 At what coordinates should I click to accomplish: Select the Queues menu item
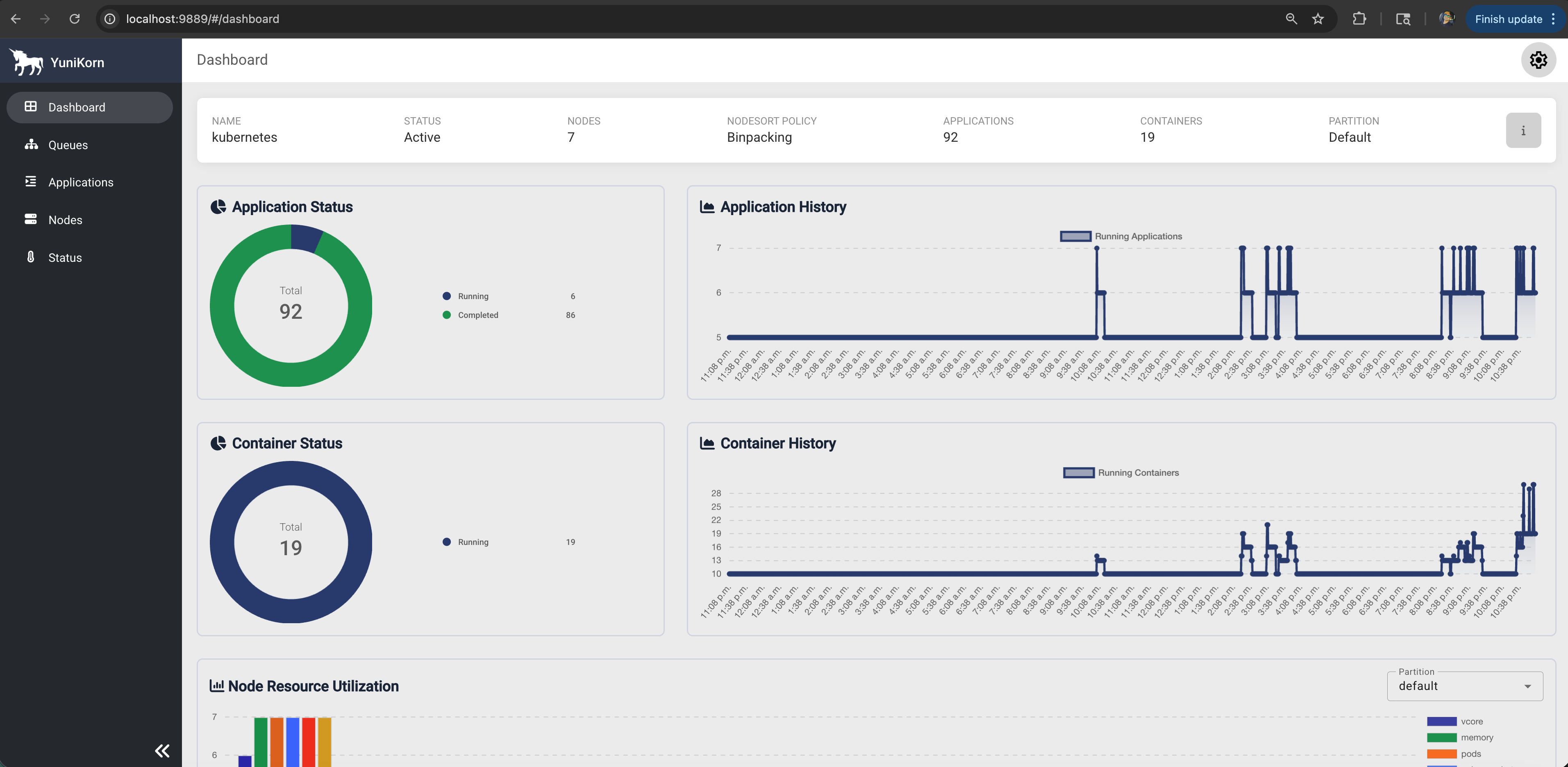click(68, 145)
